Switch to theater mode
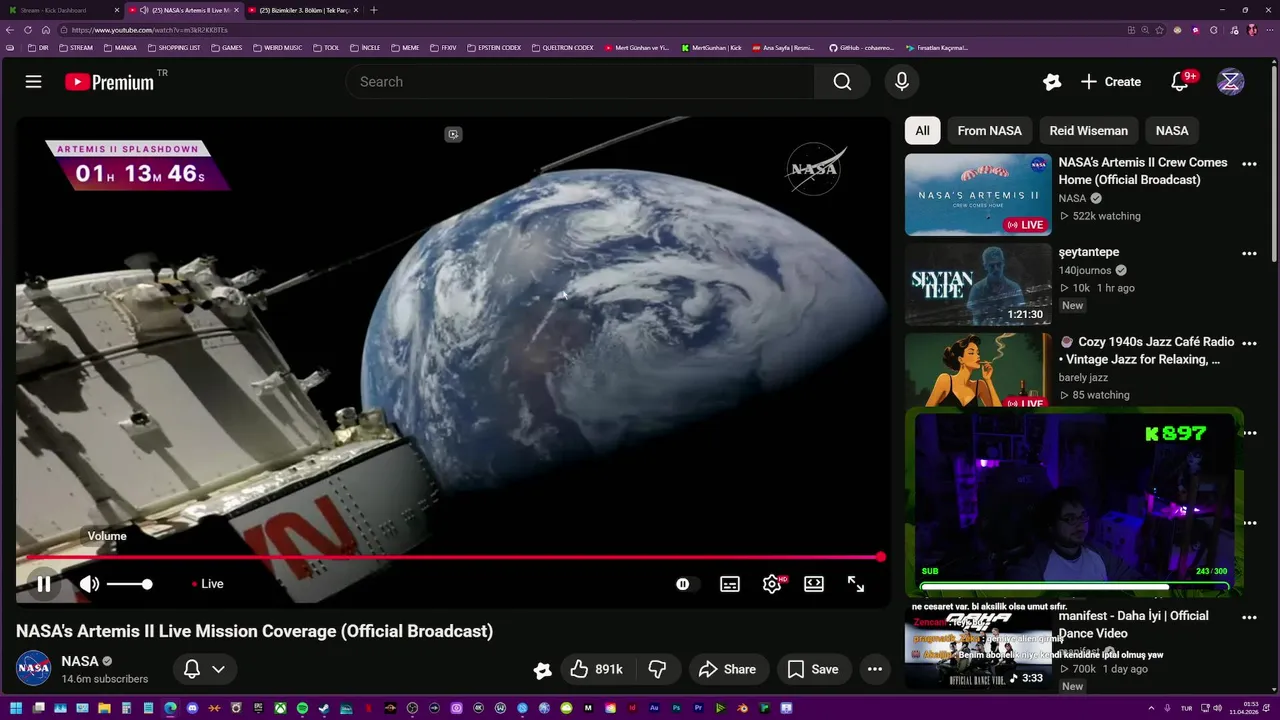 tap(814, 584)
